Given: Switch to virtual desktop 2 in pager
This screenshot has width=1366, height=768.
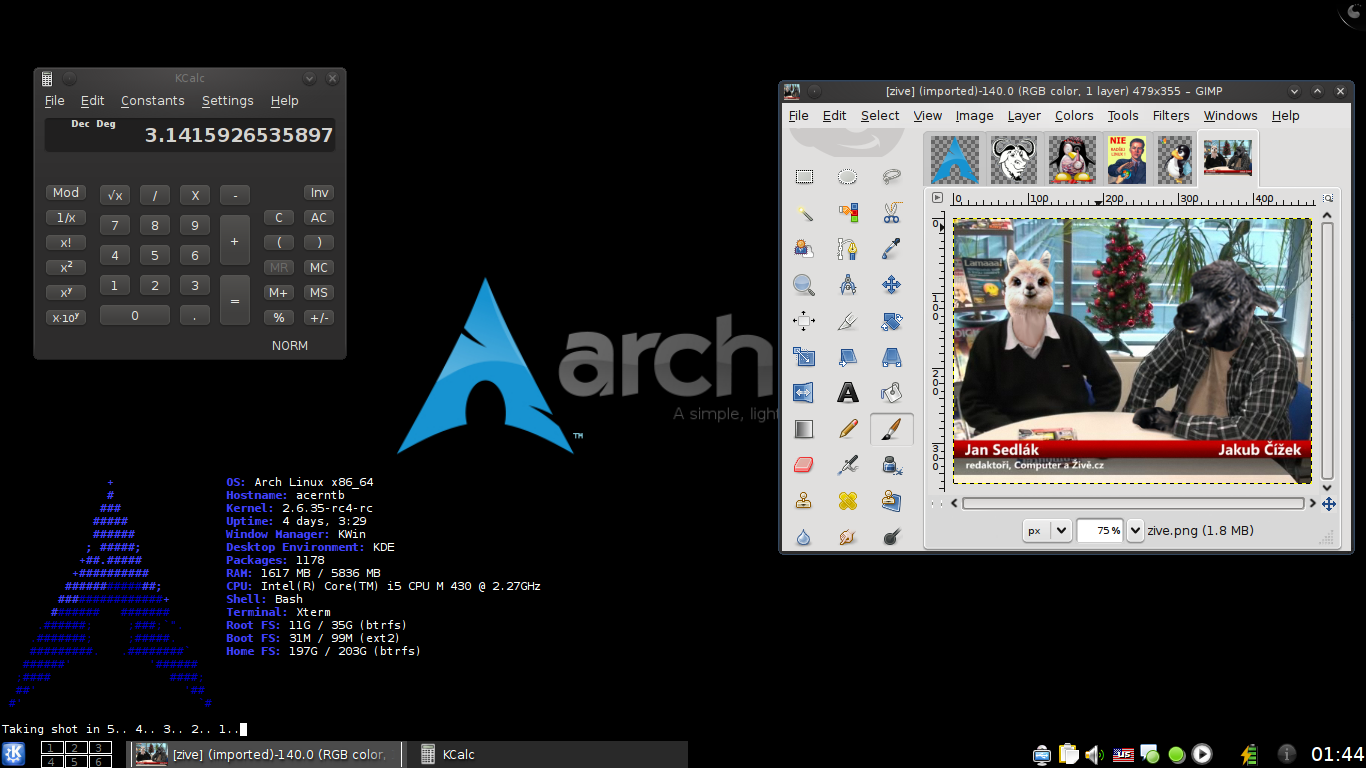Looking at the screenshot, I should click(x=76, y=748).
